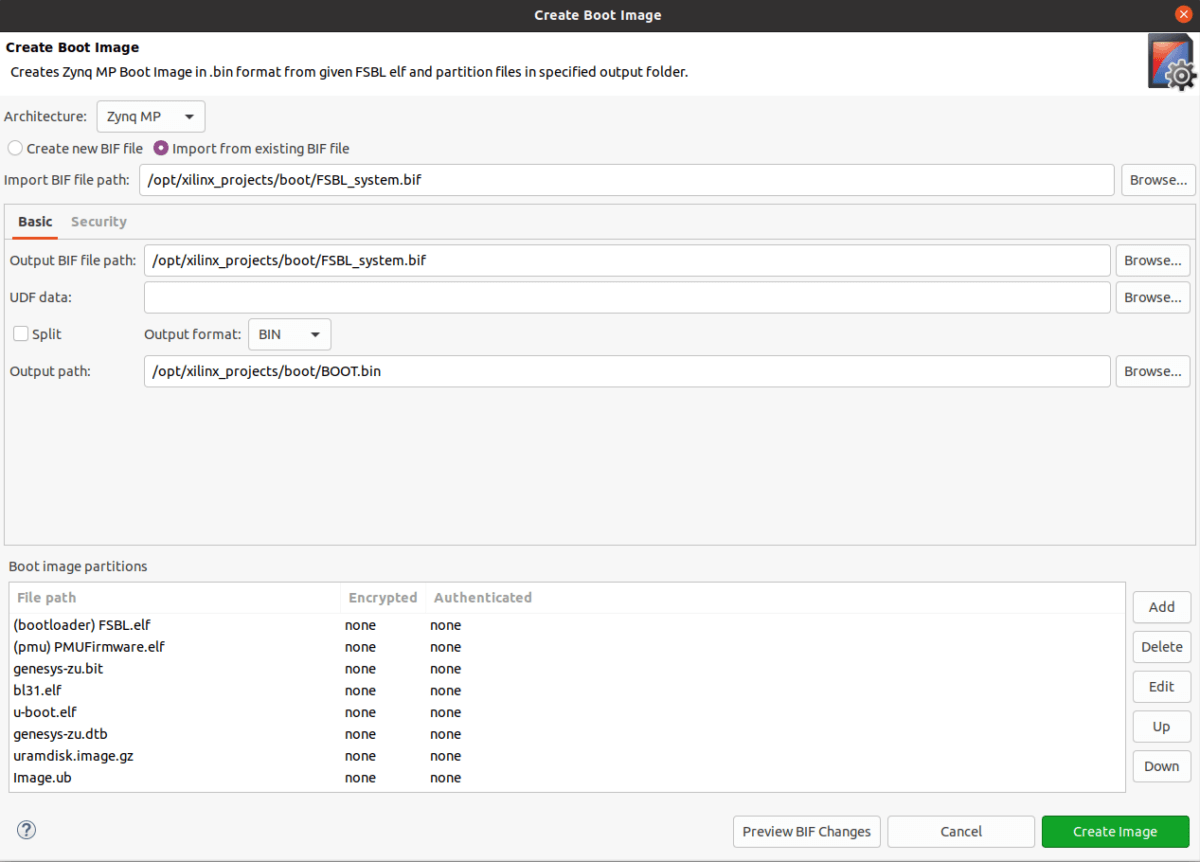Open the Output format dropdown showing BIN
1200x862 pixels.
[289, 334]
